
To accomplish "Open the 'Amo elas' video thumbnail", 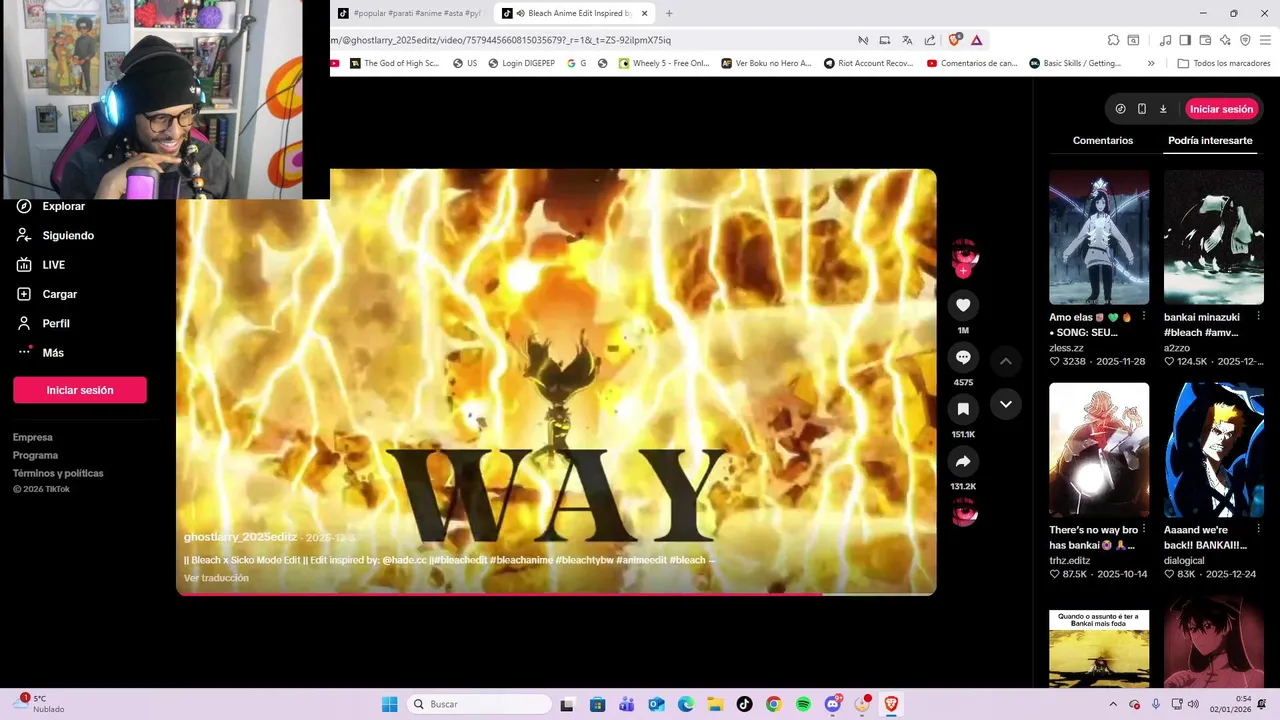I will coord(1099,237).
